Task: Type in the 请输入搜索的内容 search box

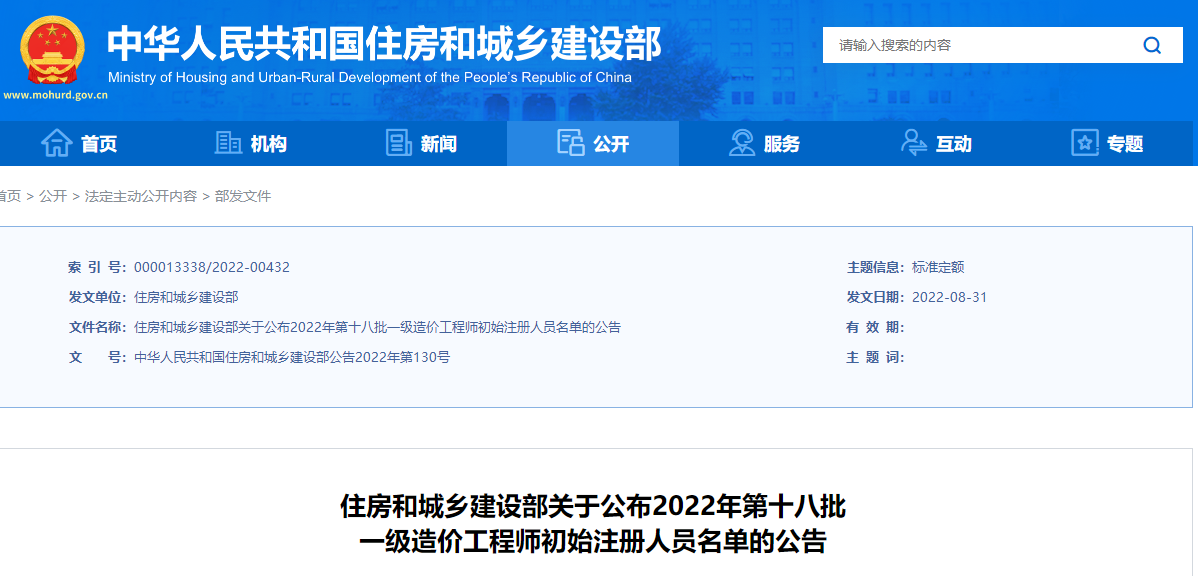Action: click(x=980, y=45)
